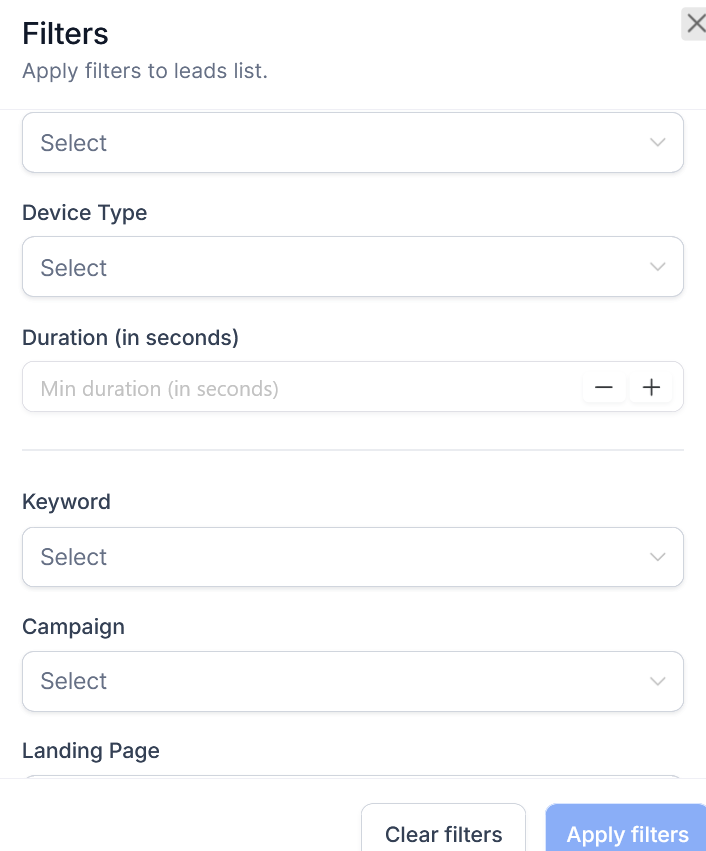
Task: Click the Duration (in seconds) label
Action: point(130,338)
